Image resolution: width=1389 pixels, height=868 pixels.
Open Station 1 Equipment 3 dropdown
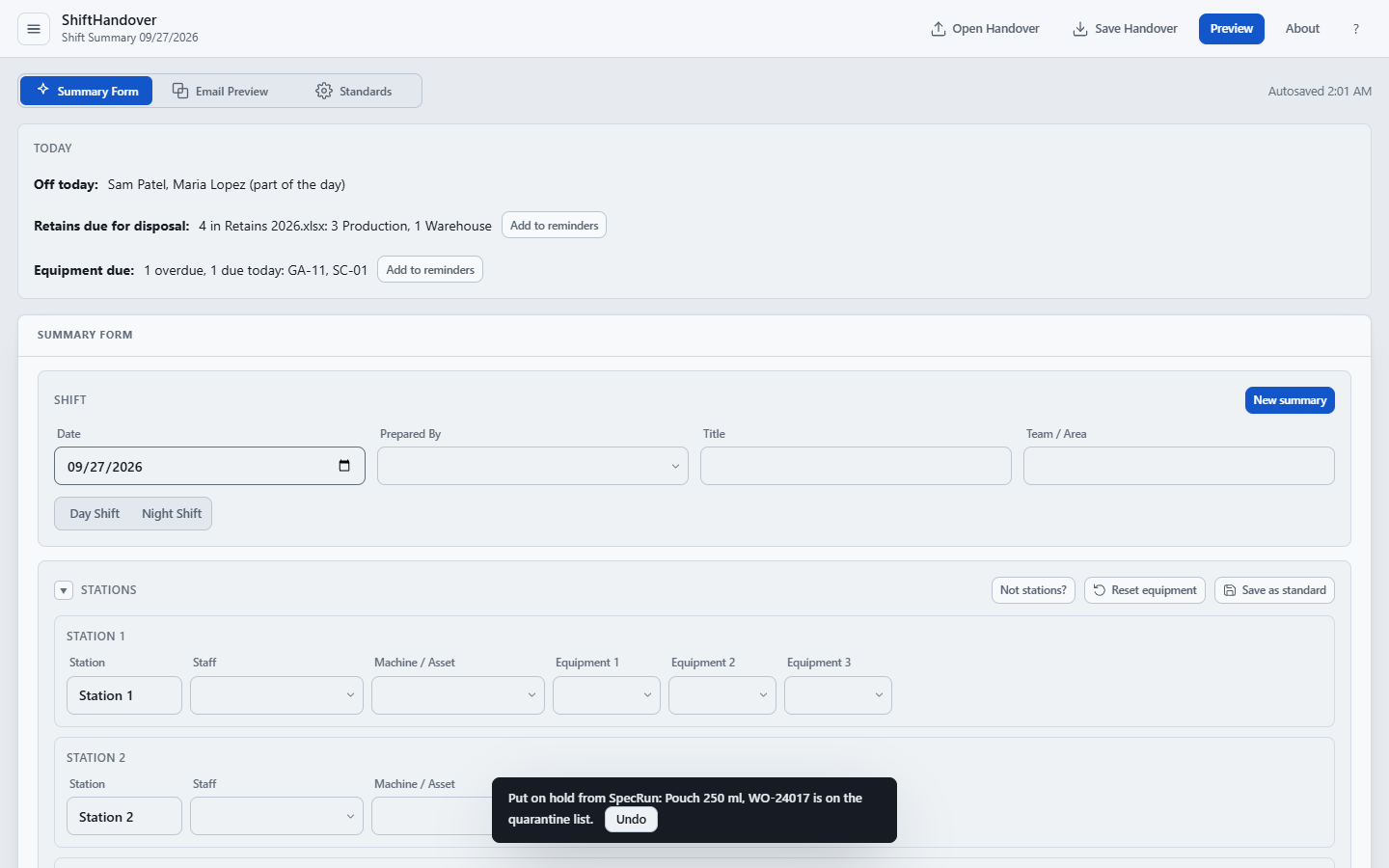pyautogui.click(x=838, y=695)
